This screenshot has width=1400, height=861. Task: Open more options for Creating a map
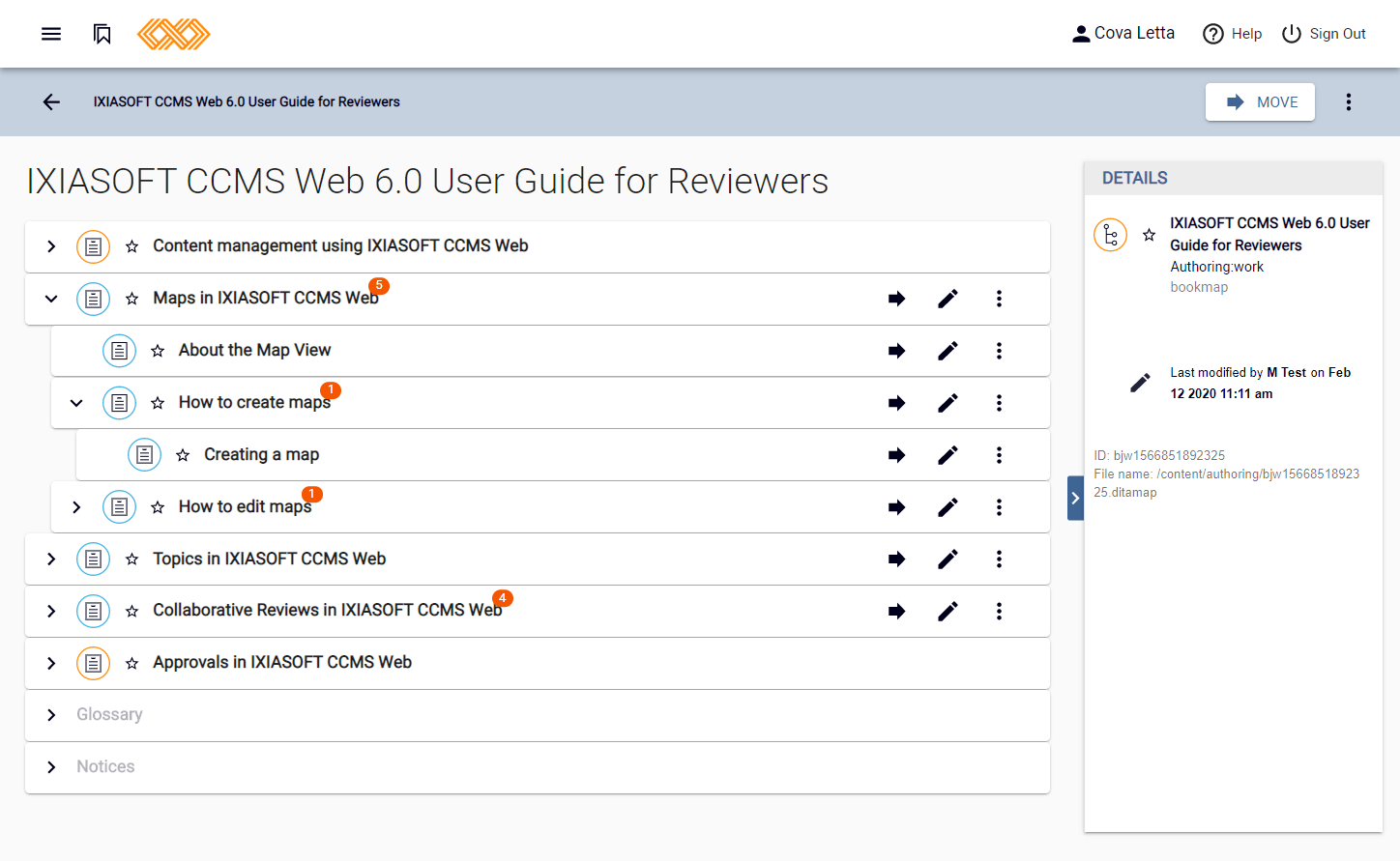pos(999,455)
